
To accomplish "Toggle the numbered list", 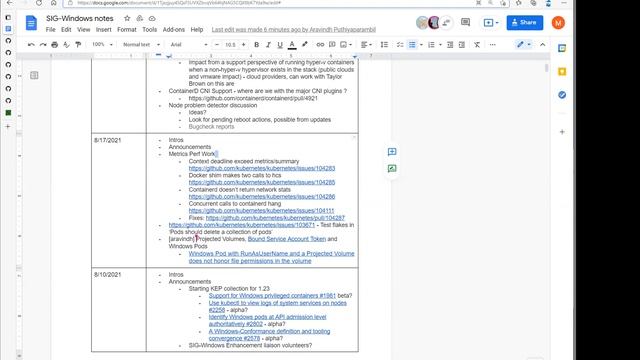I will tap(431, 44).
